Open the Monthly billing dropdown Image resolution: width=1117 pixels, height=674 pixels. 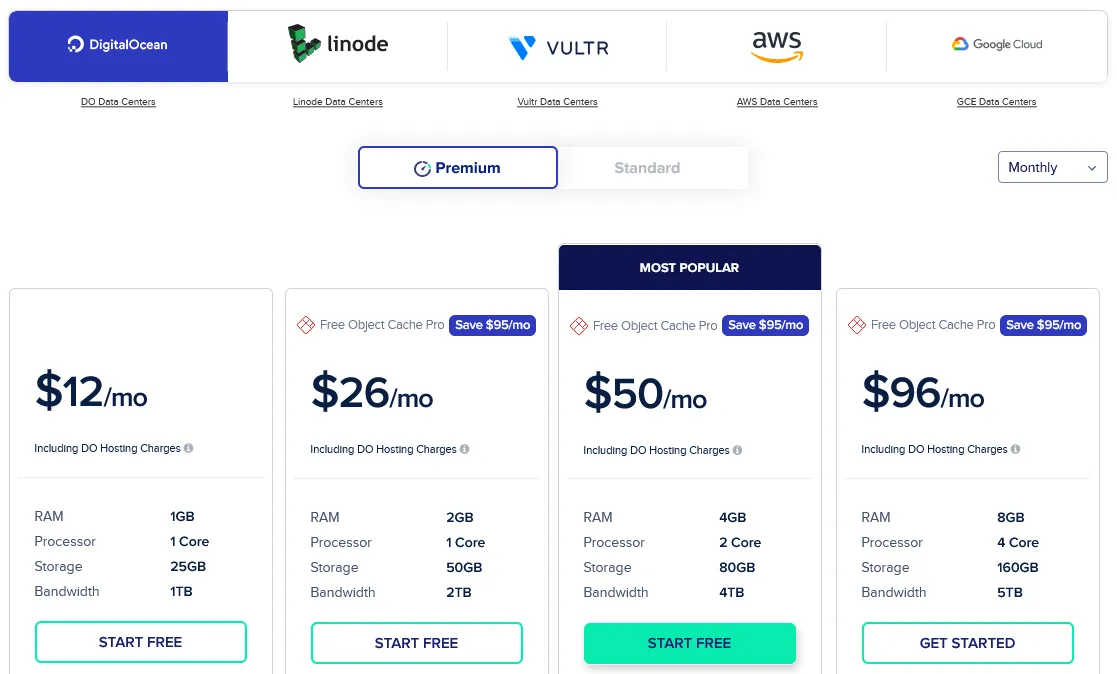(x=1051, y=167)
